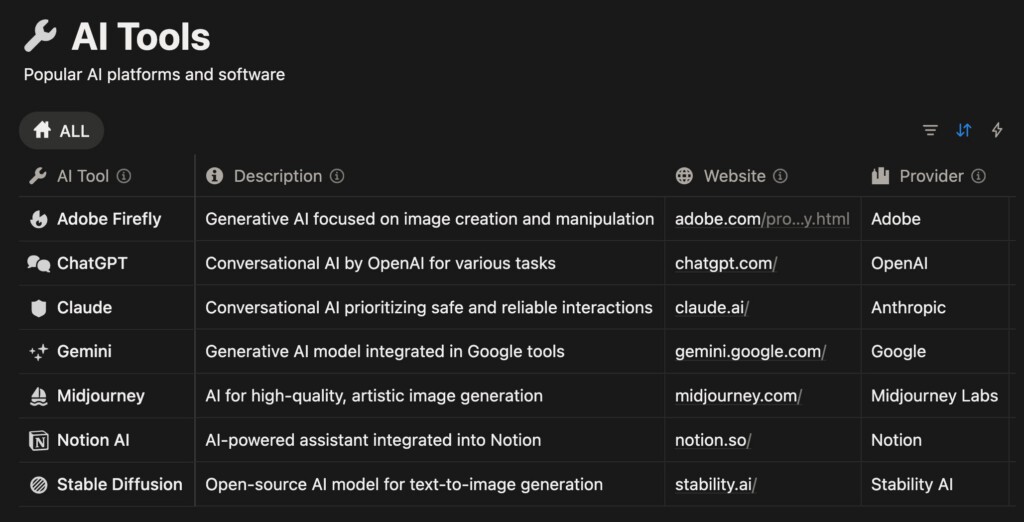Viewport: 1024px width, 522px height.
Task: Open the Notion AI row name
Action: tap(93, 440)
